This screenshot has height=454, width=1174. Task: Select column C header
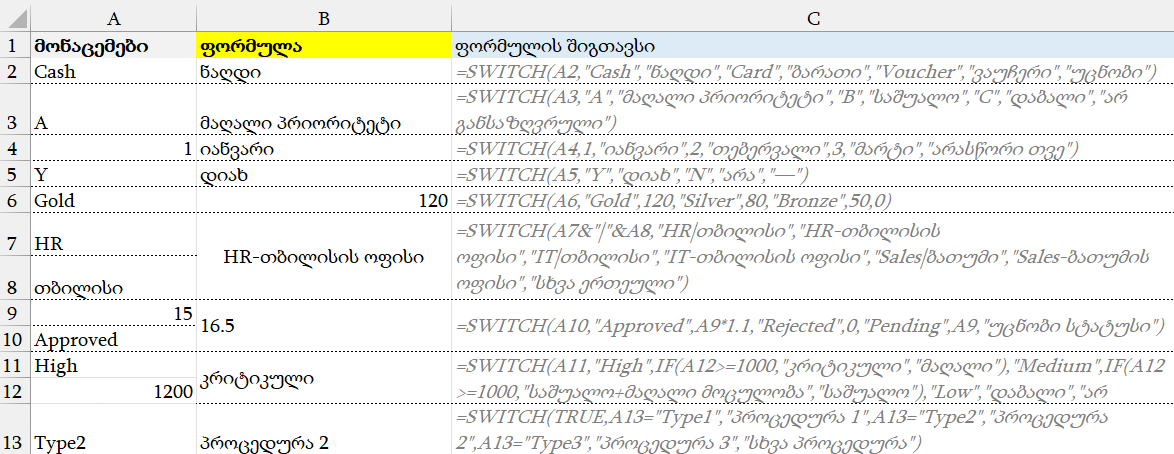pyautogui.click(x=812, y=16)
